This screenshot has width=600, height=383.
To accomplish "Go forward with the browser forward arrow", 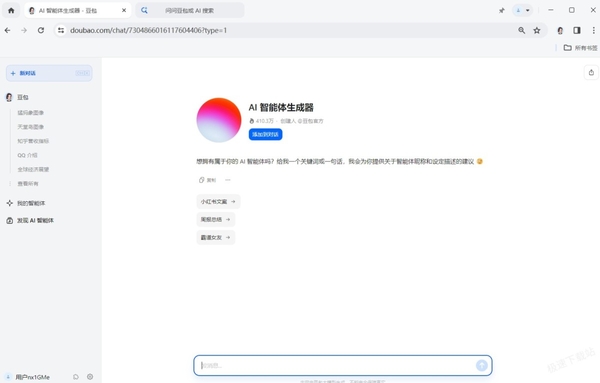I will tap(24, 30).
